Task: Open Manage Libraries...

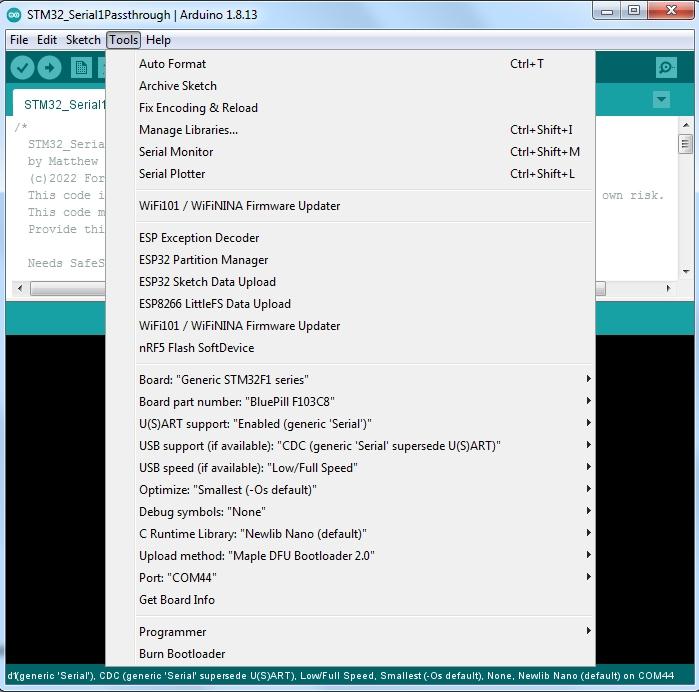Action: (350, 130)
